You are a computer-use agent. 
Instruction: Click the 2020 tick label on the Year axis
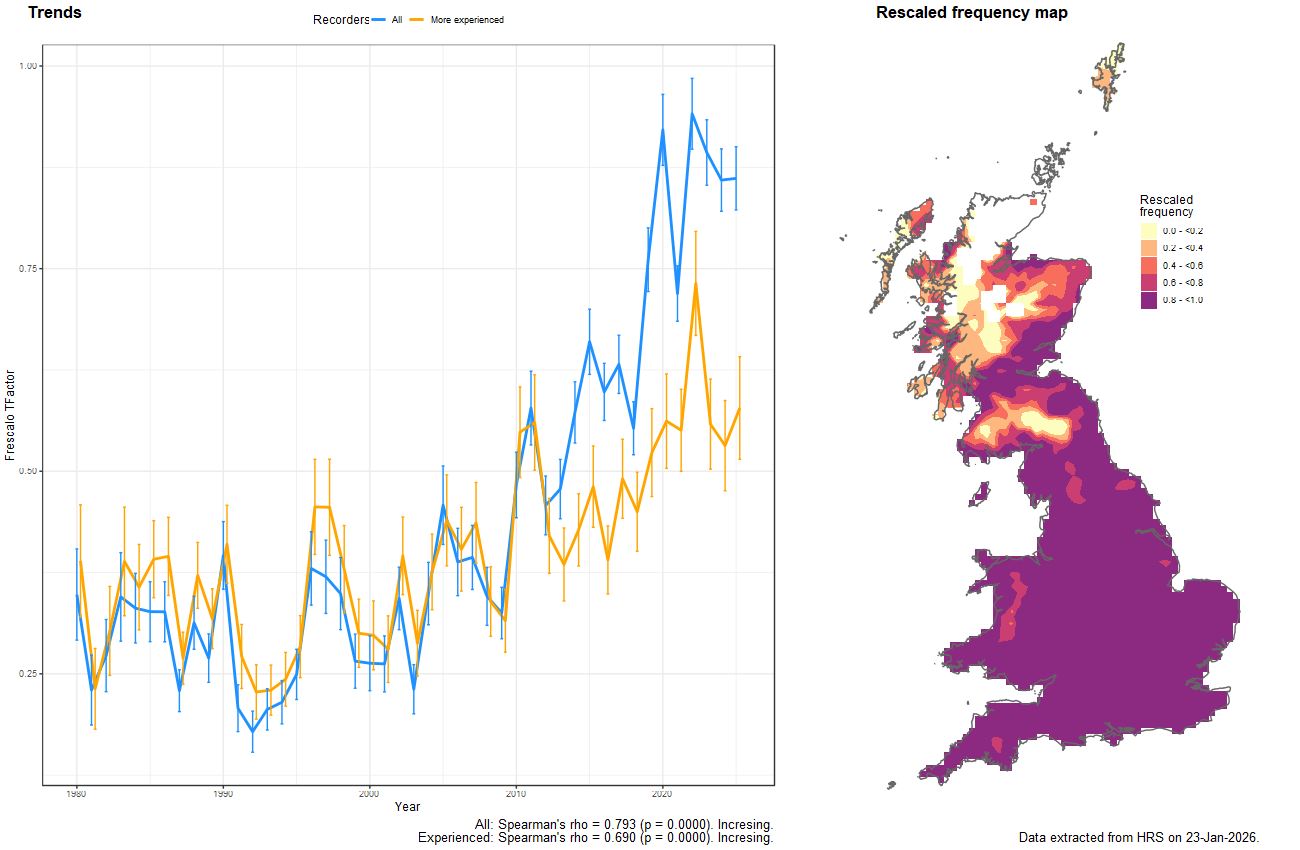pyautogui.click(x=660, y=793)
